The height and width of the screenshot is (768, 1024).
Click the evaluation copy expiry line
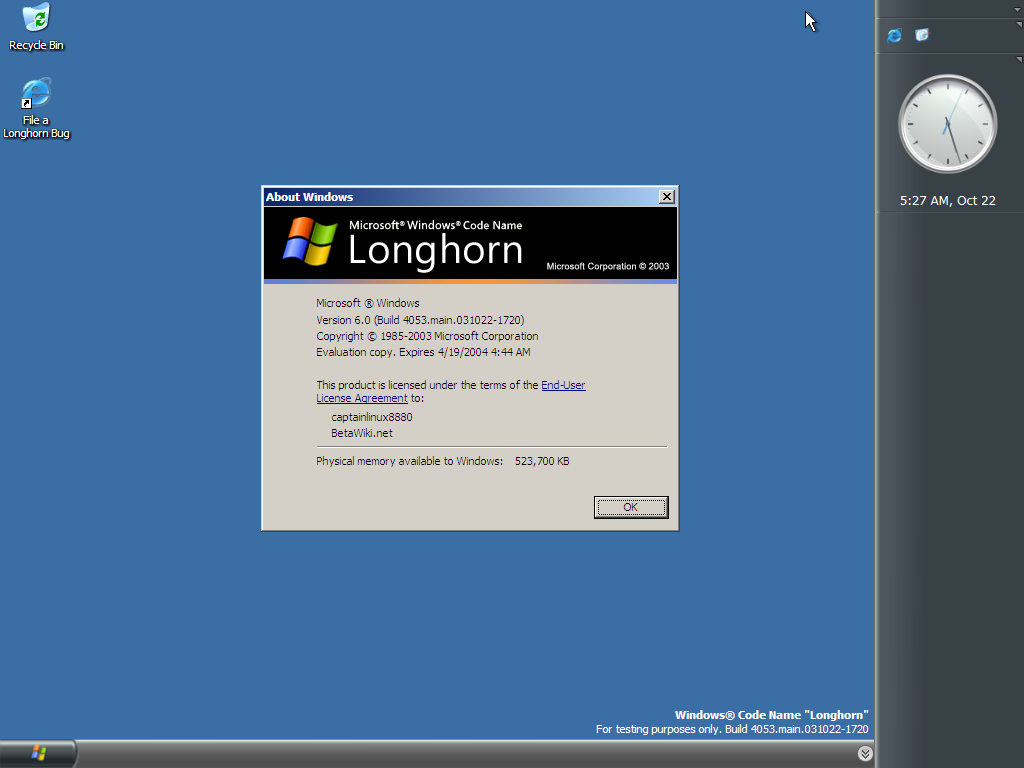pos(423,352)
